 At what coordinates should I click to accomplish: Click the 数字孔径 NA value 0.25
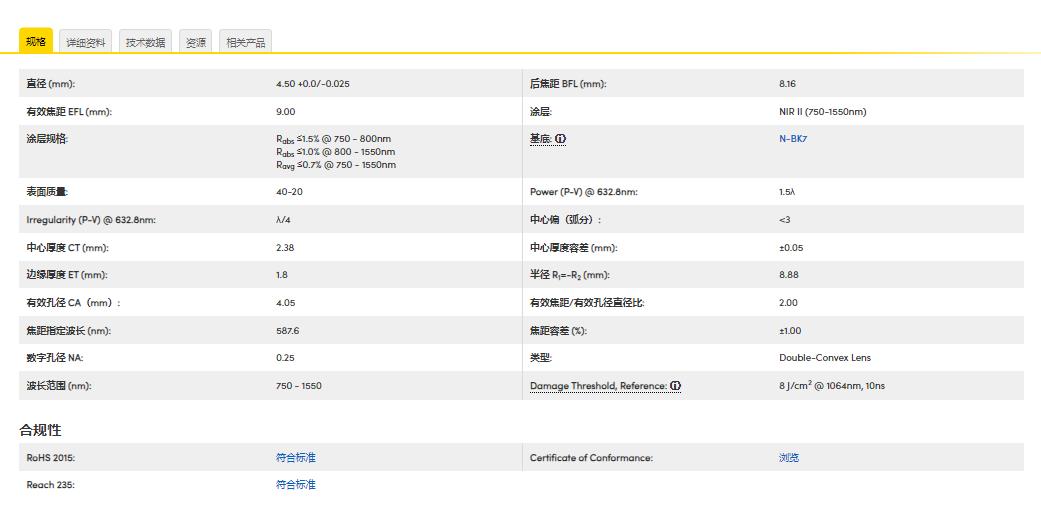[x=286, y=358]
